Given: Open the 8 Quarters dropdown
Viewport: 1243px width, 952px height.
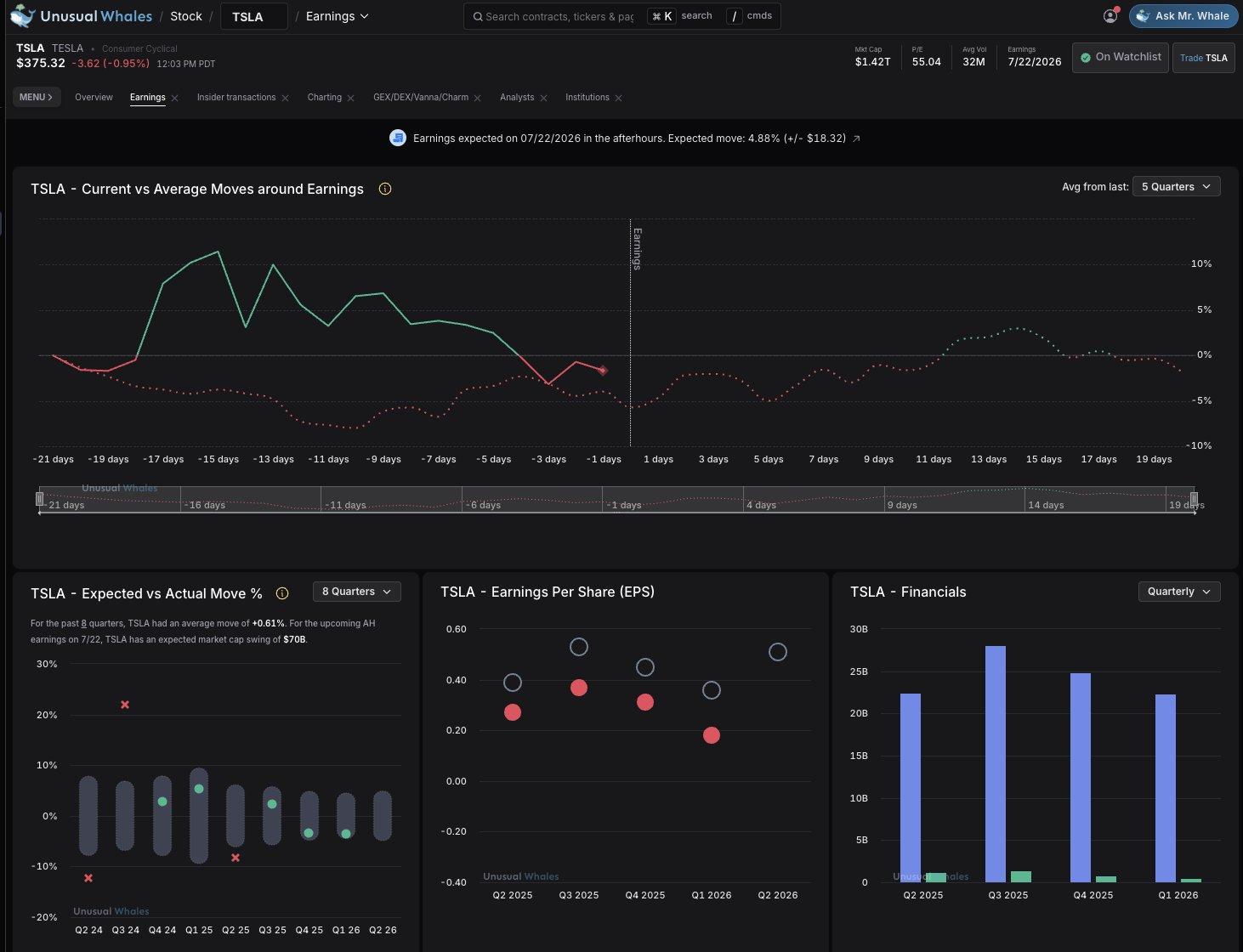Looking at the screenshot, I should pos(357,592).
